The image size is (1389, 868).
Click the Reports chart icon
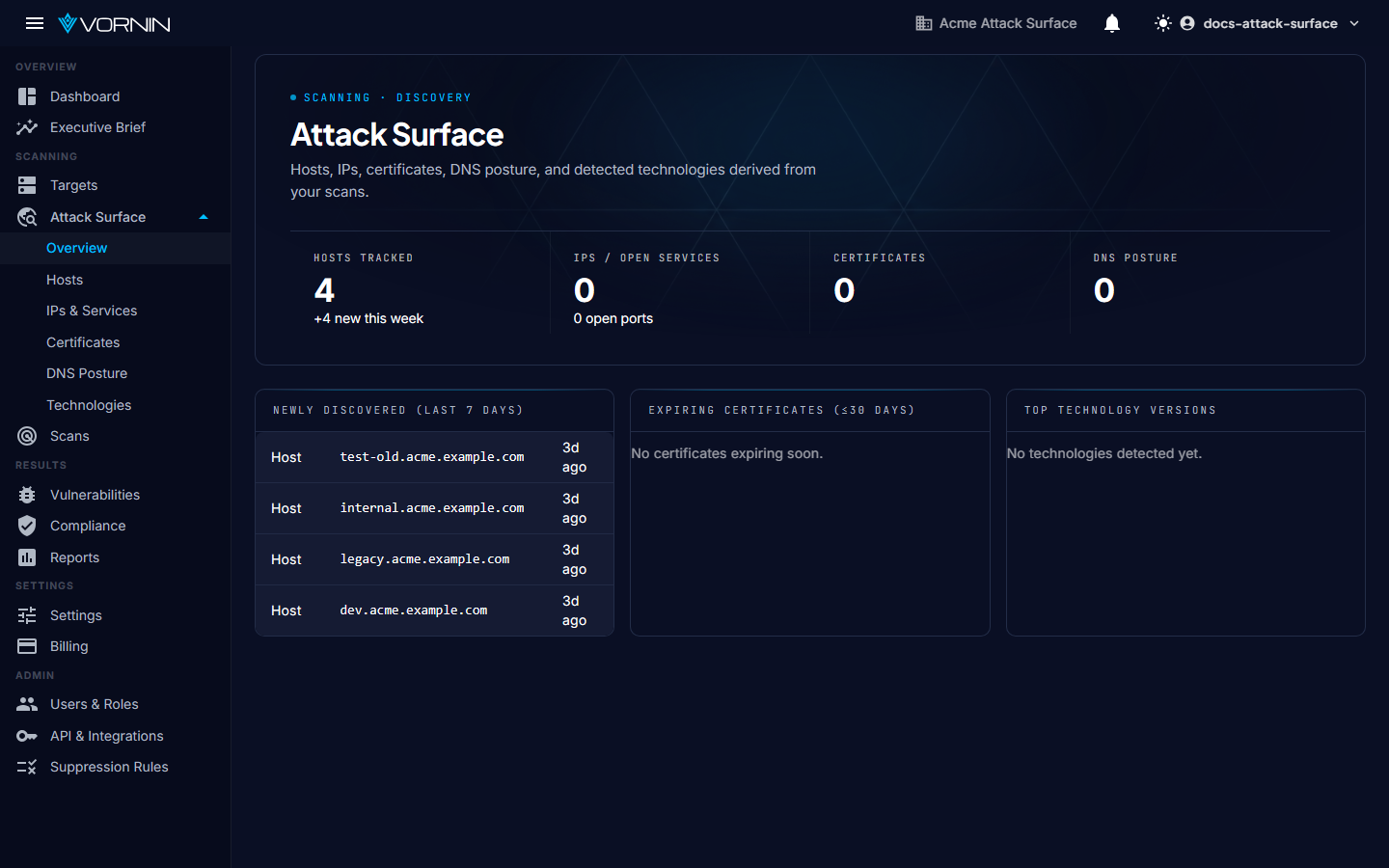(x=27, y=557)
